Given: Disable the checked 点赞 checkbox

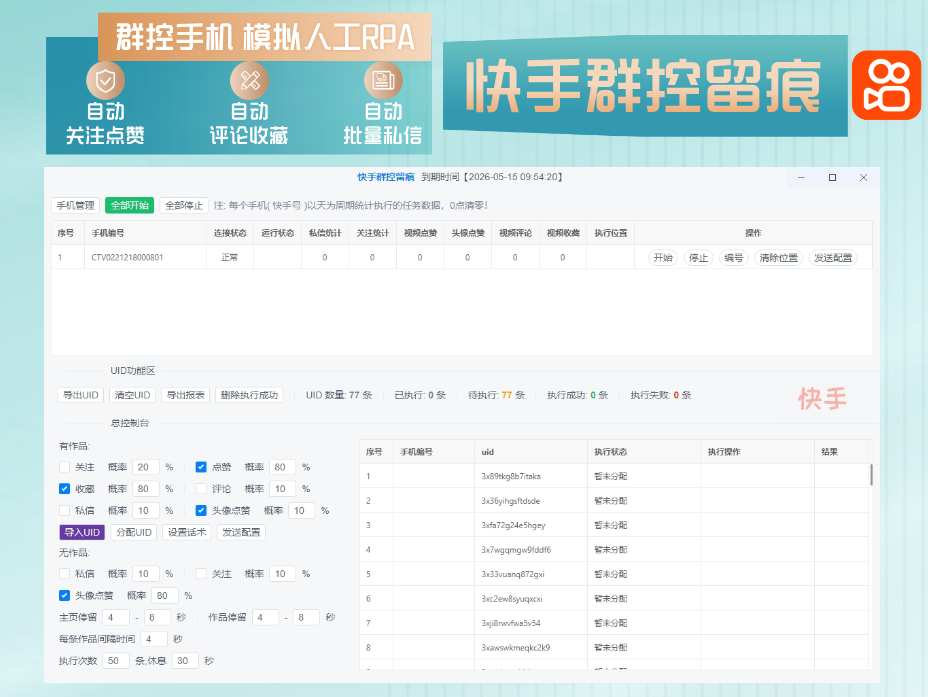Looking at the screenshot, I should 203,467.
